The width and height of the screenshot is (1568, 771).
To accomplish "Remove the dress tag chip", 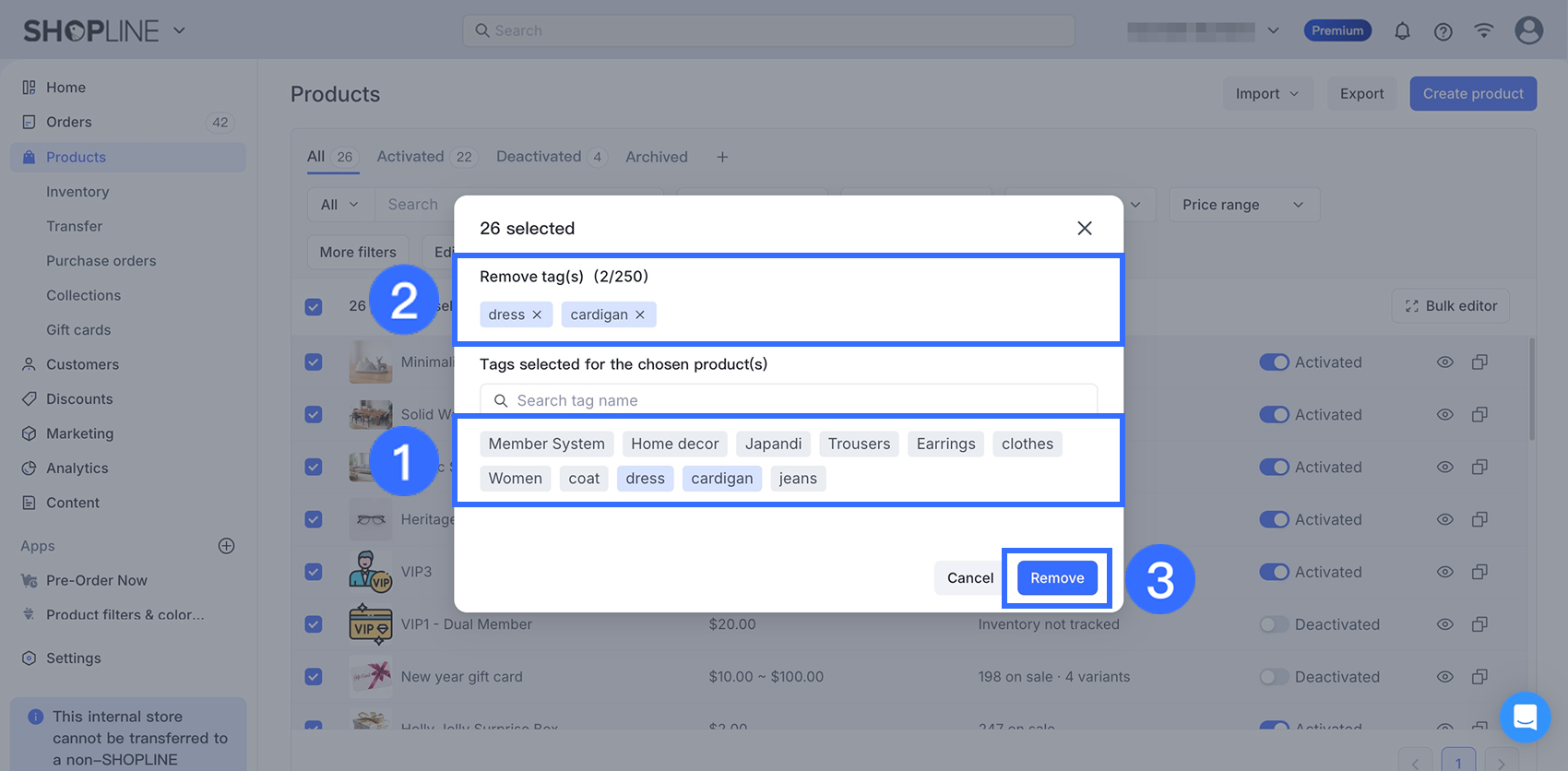I will (537, 314).
